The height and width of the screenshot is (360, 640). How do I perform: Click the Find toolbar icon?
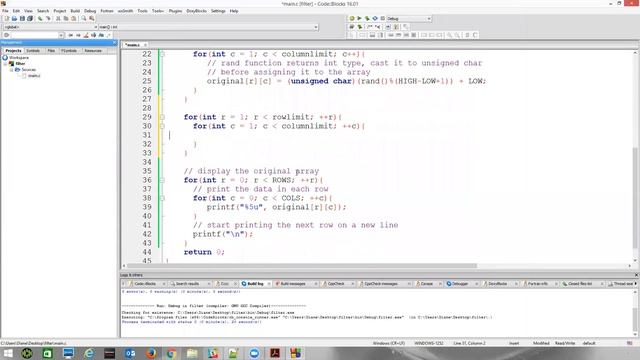[84, 18]
